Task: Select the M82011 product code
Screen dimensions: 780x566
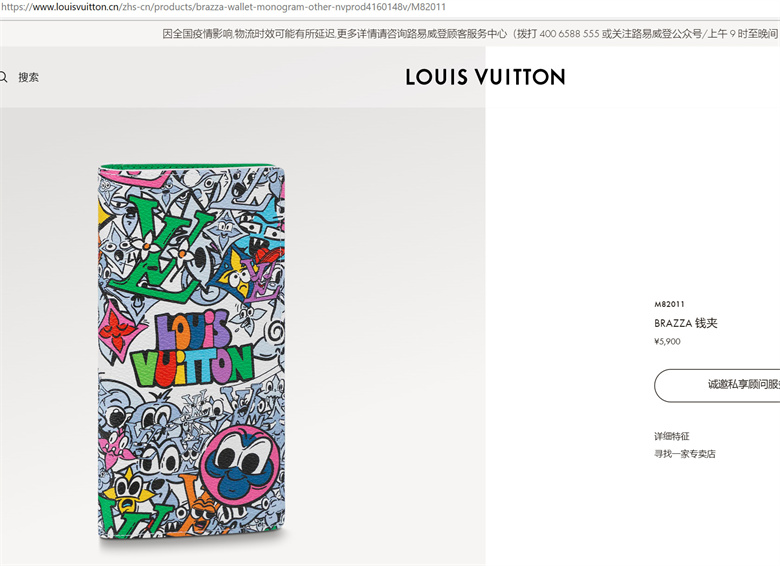Action: (669, 304)
